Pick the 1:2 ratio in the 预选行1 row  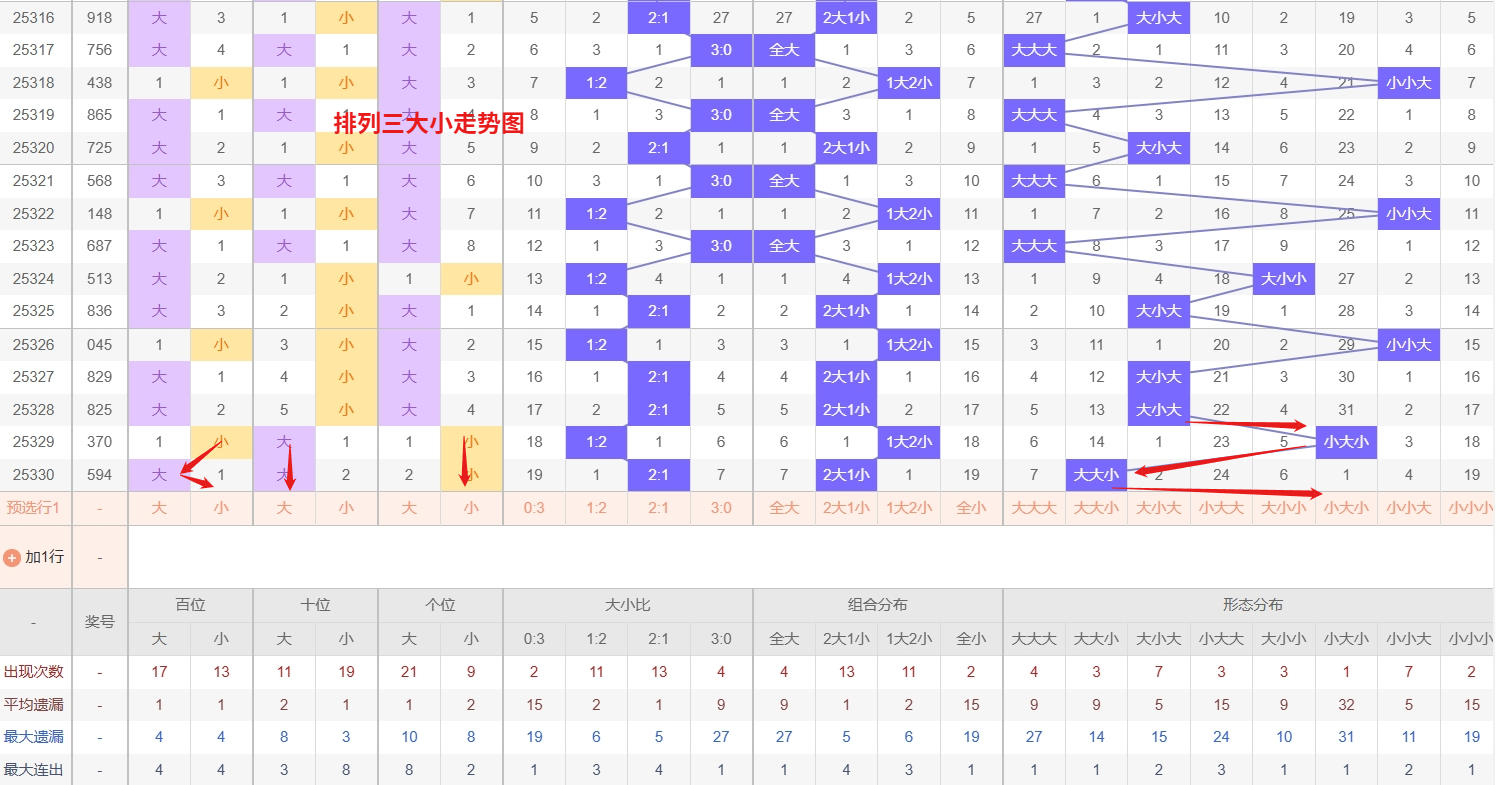pyautogui.click(x=596, y=508)
